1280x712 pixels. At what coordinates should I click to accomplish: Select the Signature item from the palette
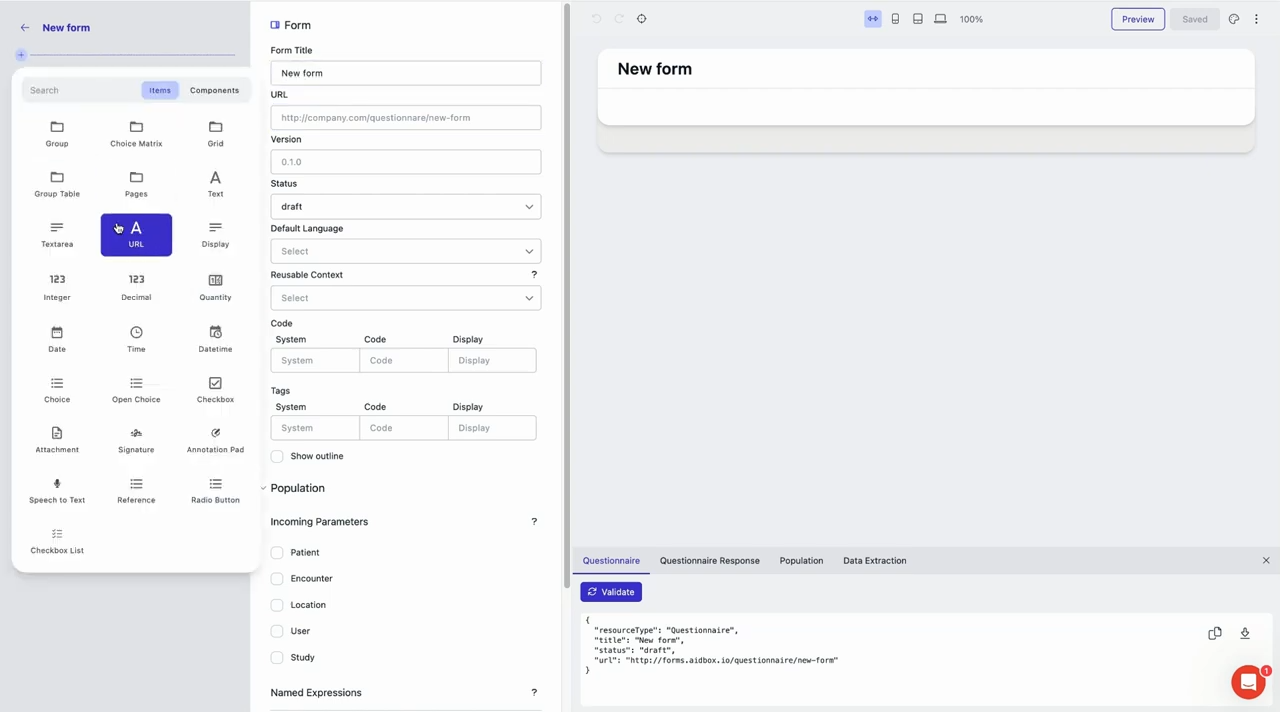point(135,440)
